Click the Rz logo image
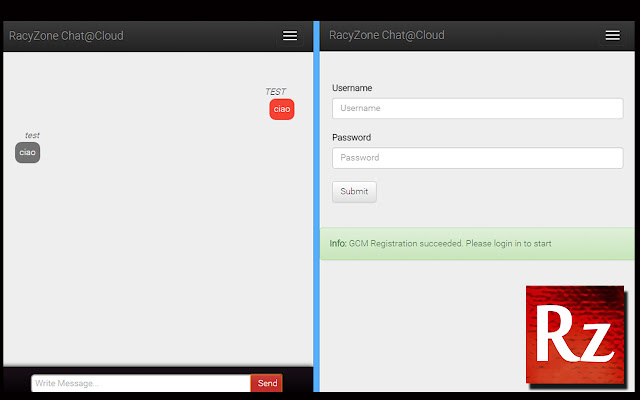640x400 pixels. pos(576,337)
